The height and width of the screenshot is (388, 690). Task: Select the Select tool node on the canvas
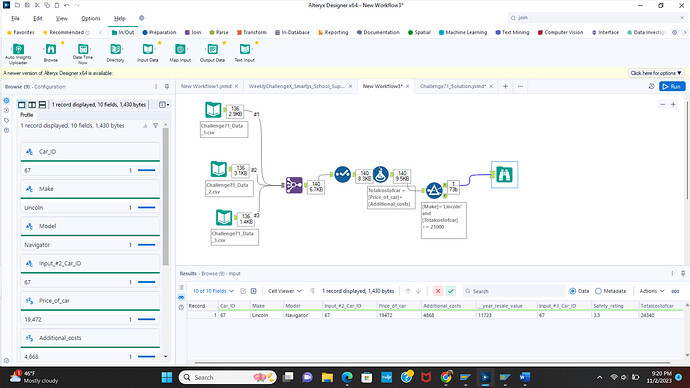[342, 175]
